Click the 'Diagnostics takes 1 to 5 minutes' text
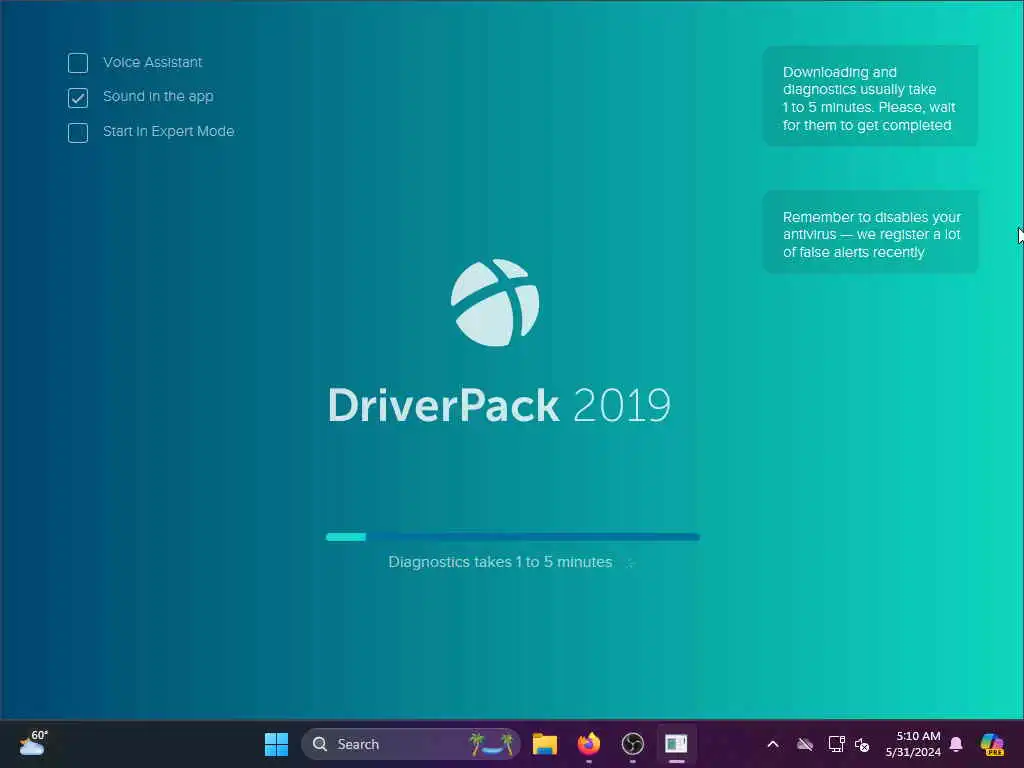The image size is (1024, 768). pos(500,562)
